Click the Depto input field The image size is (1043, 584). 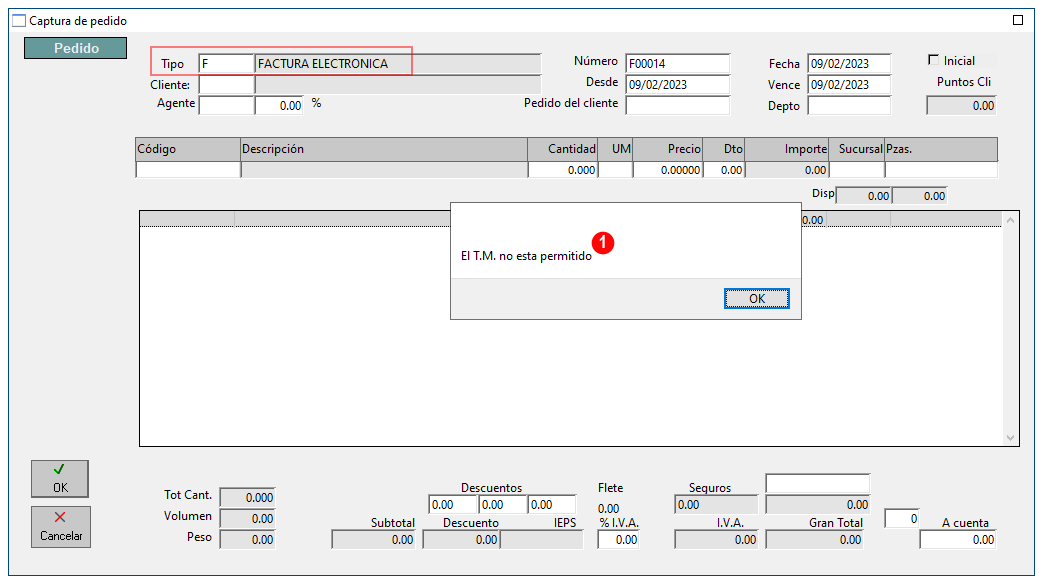tap(849, 105)
